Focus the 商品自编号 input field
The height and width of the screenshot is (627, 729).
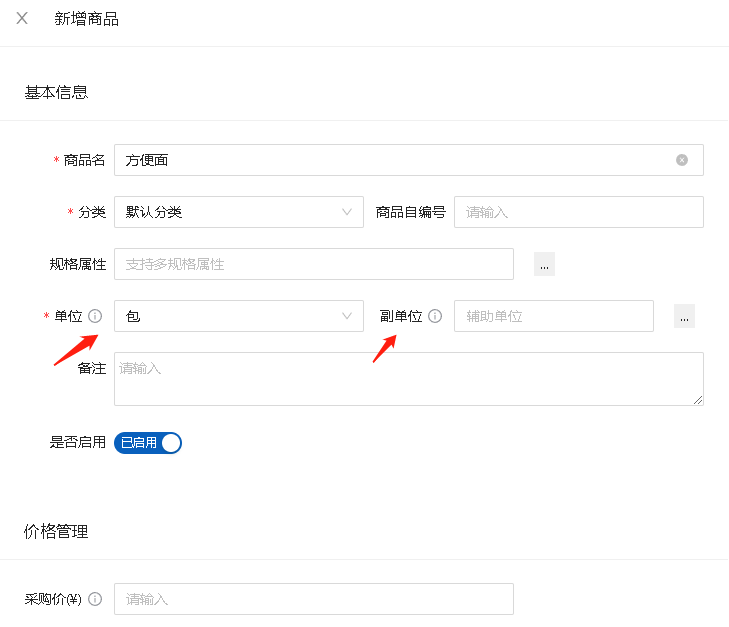[x=578, y=212]
